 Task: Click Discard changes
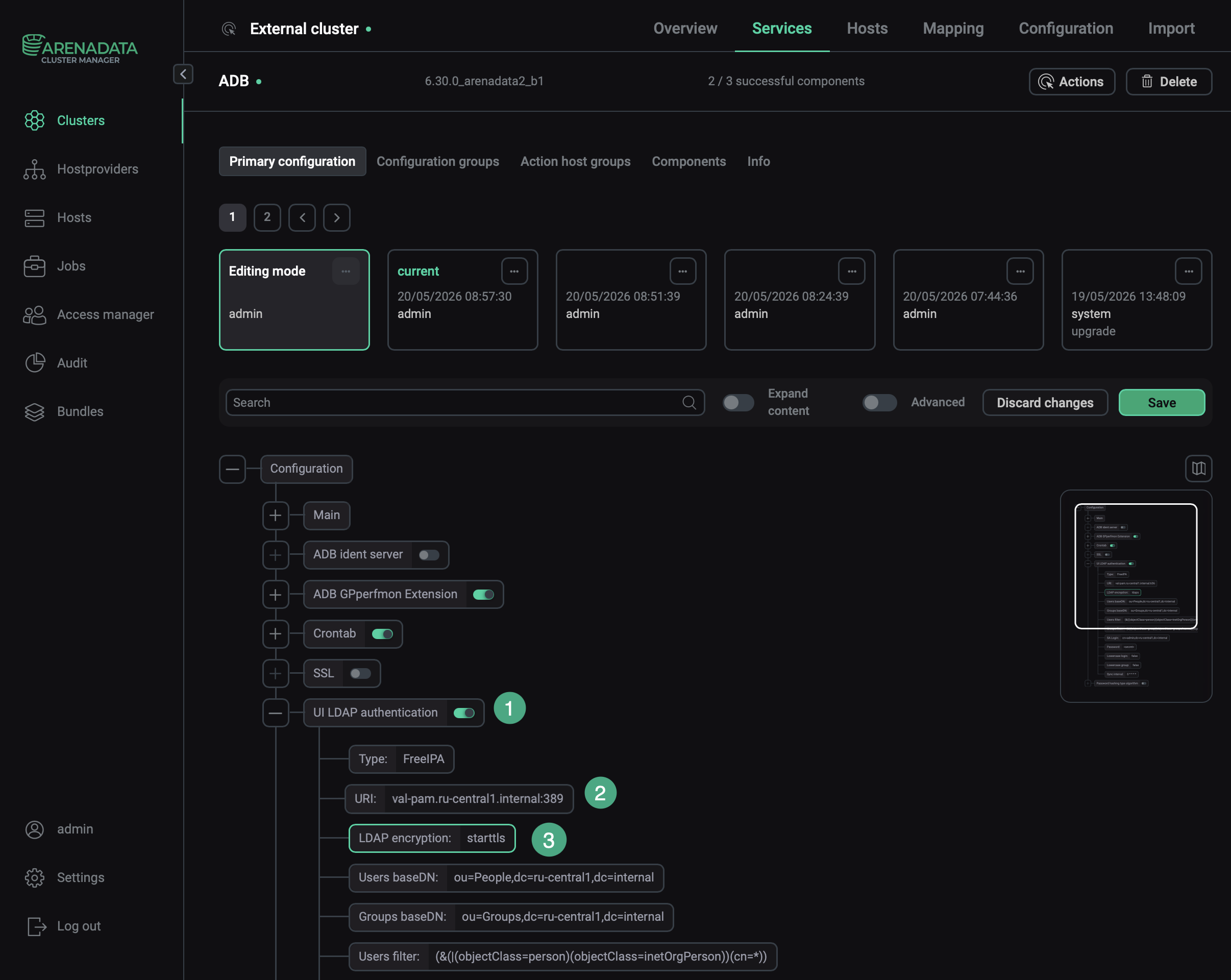1045,403
